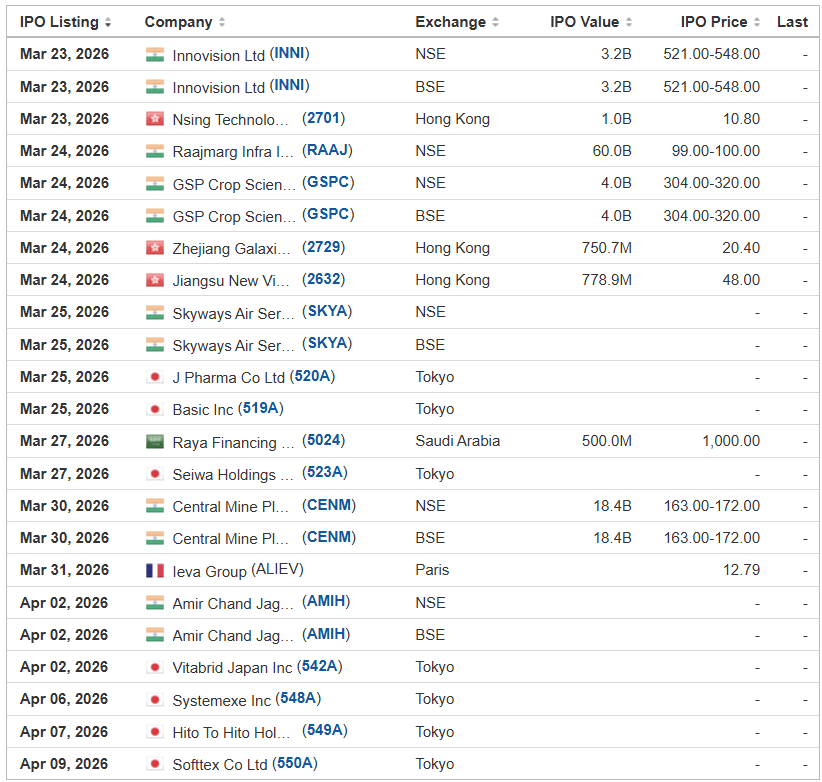This screenshot has width=822, height=782.
Task: Click the Japan flag beside Hito To Hito
Action: tap(155, 732)
